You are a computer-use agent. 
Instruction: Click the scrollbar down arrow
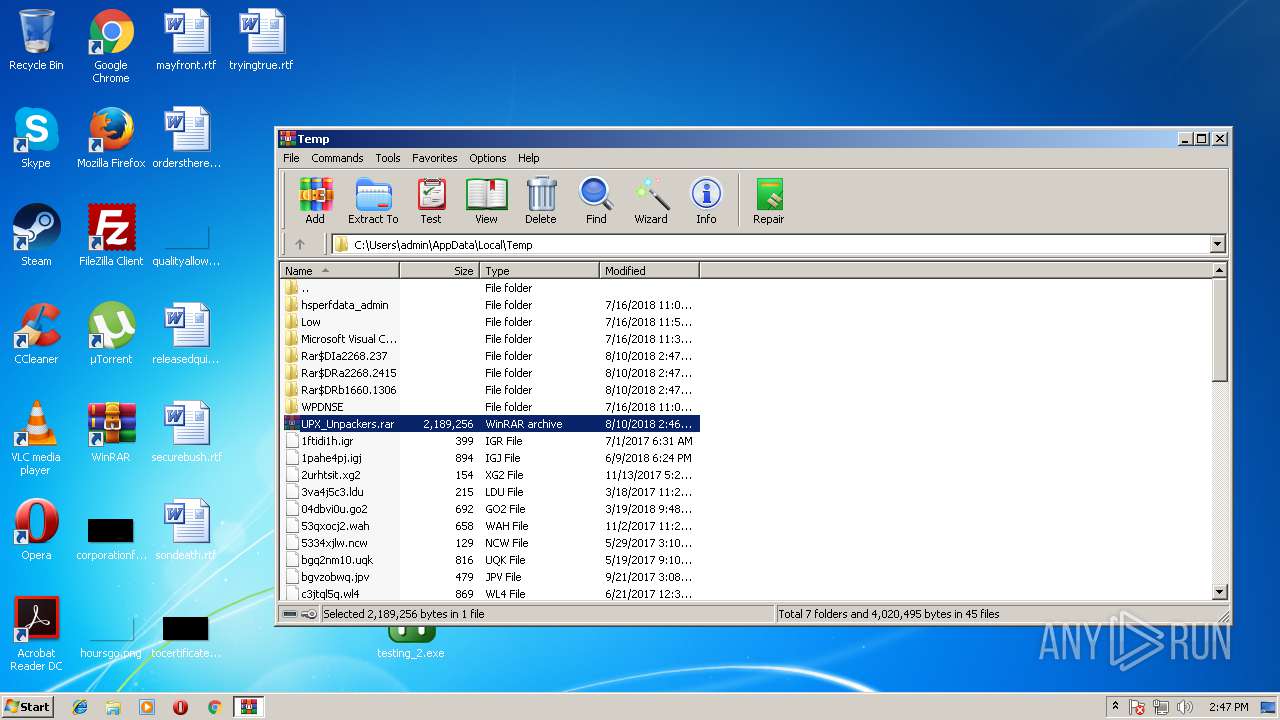1219,592
